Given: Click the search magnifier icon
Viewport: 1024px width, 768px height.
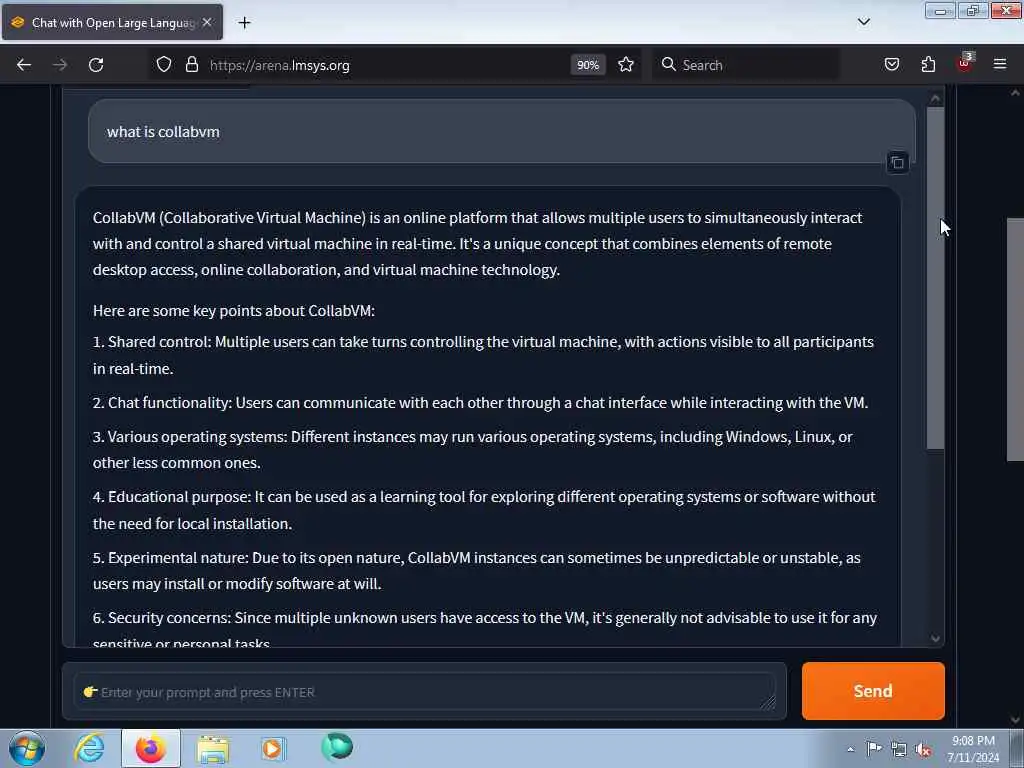Looking at the screenshot, I should tap(668, 64).
